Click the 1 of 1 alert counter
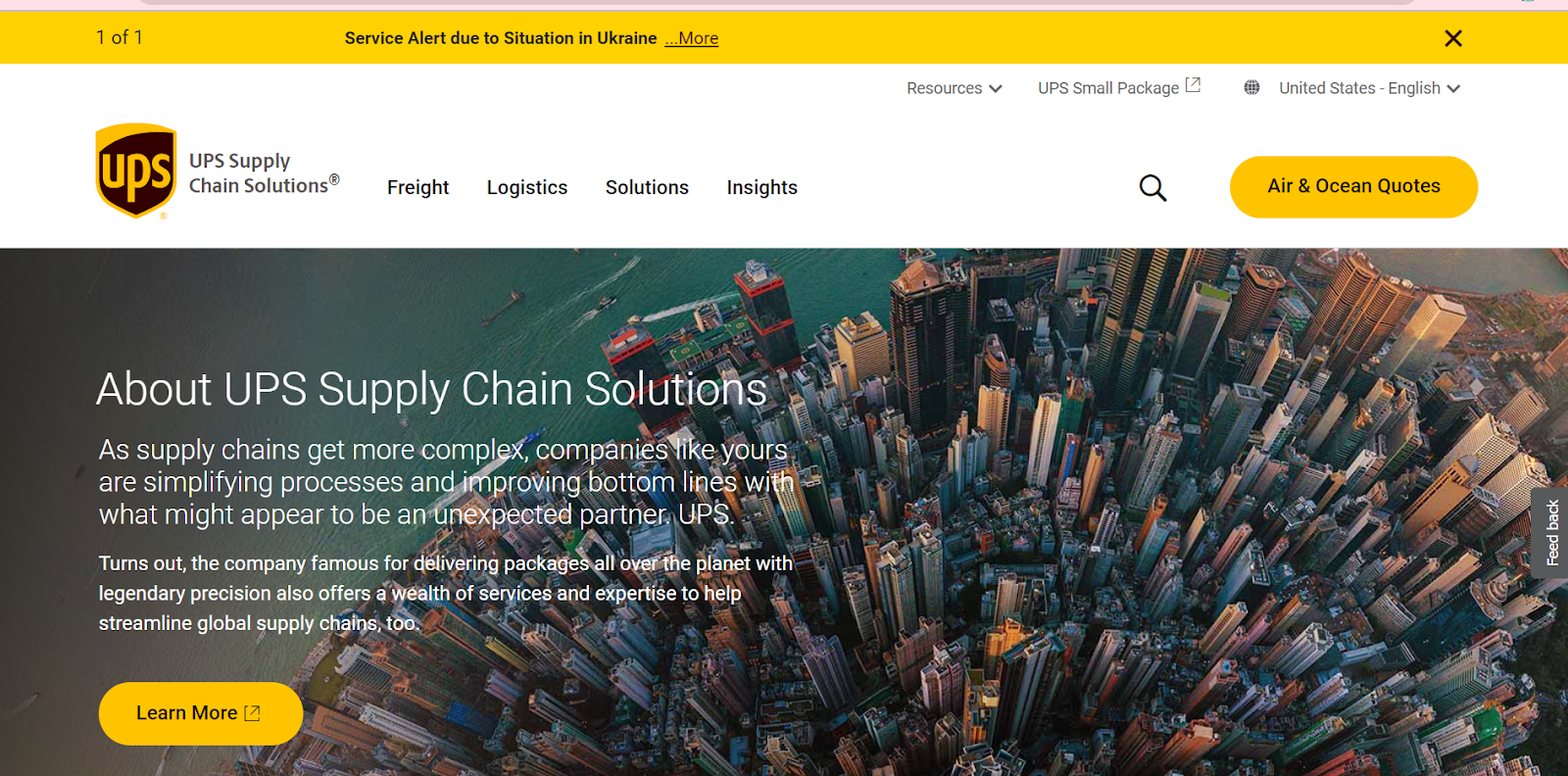Image resolution: width=1568 pixels, height=776 pixels. [x=120, y=37]
